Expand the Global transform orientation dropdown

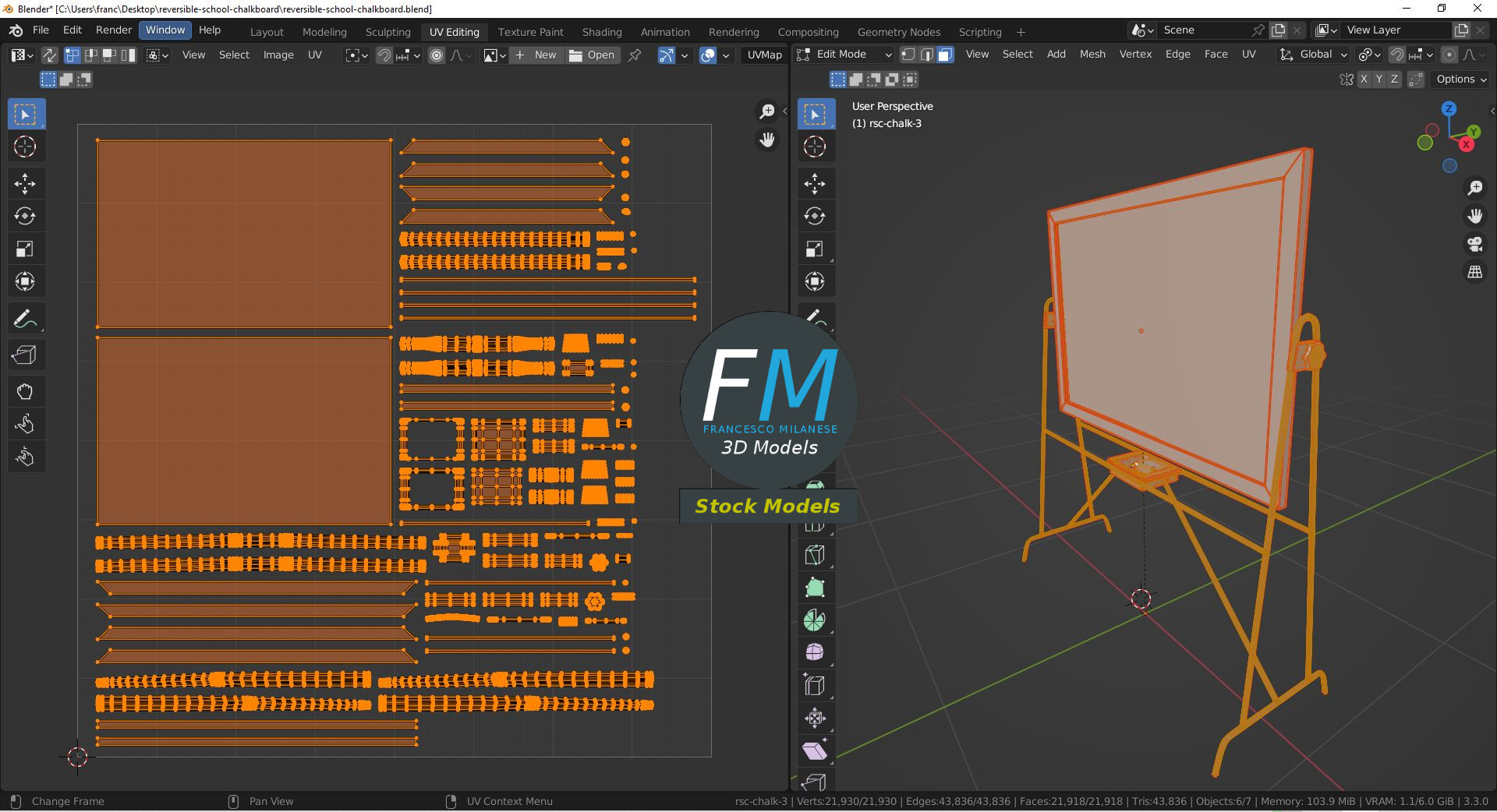click(x=1314, y=55)
